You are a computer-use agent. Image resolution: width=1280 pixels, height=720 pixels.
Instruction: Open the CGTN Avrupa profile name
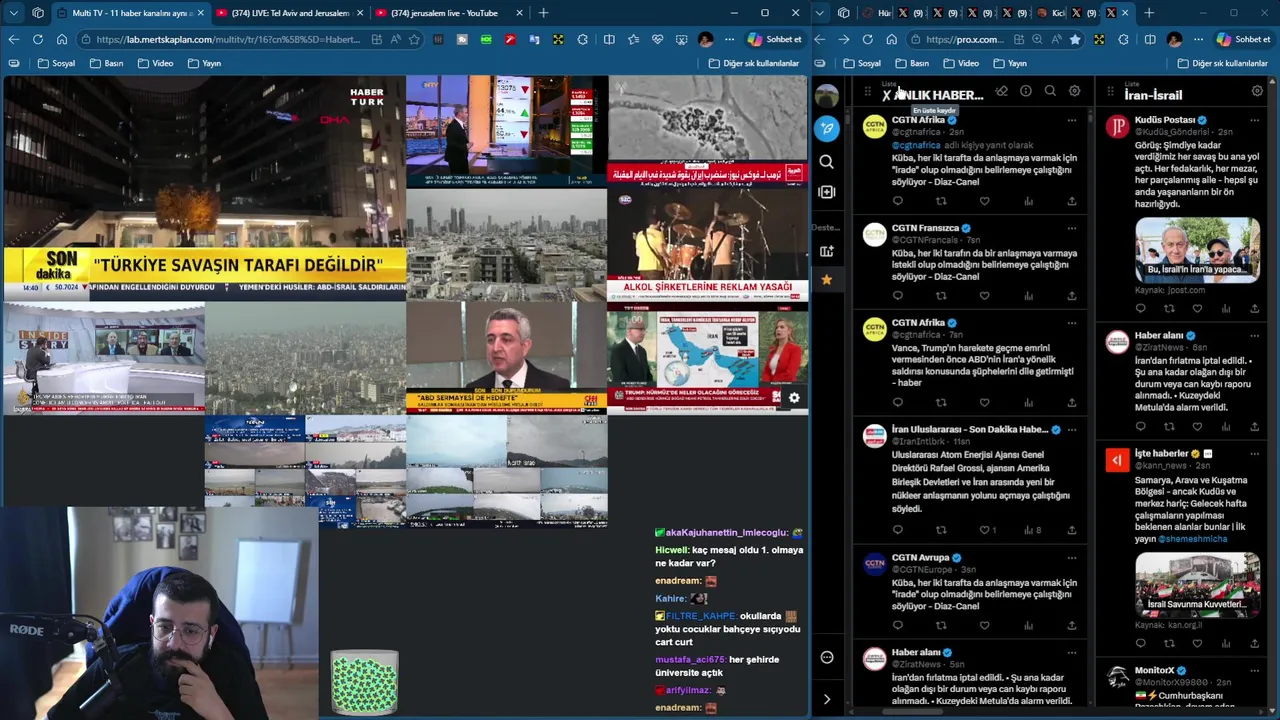(920, 557)
